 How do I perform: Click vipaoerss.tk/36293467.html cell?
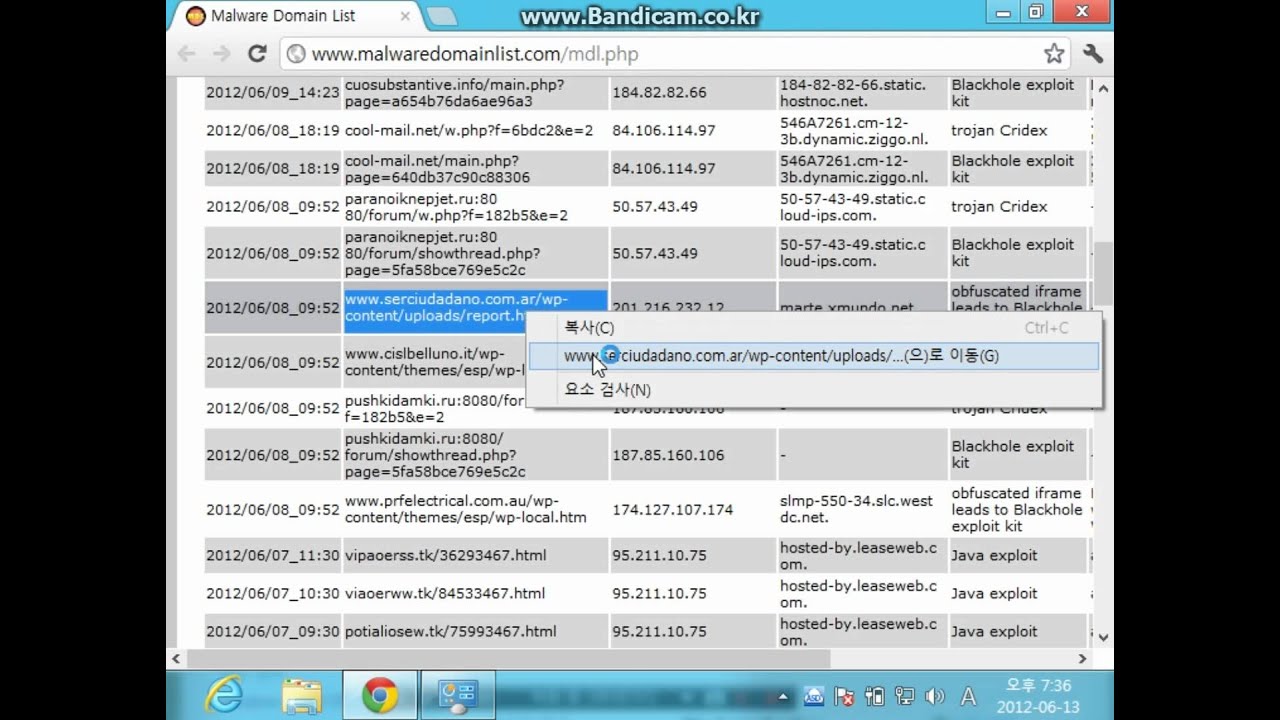(475, 555)
